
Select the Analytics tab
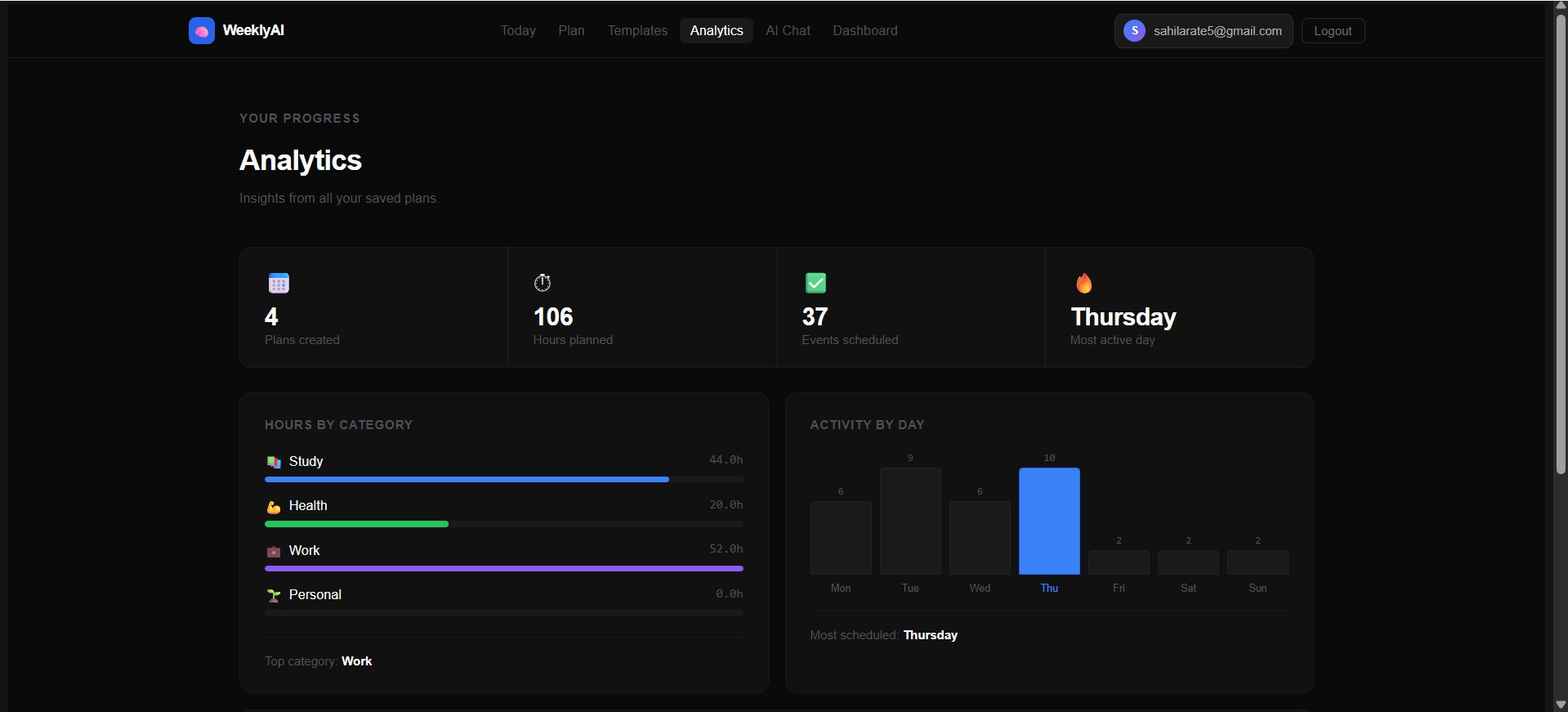717,31
